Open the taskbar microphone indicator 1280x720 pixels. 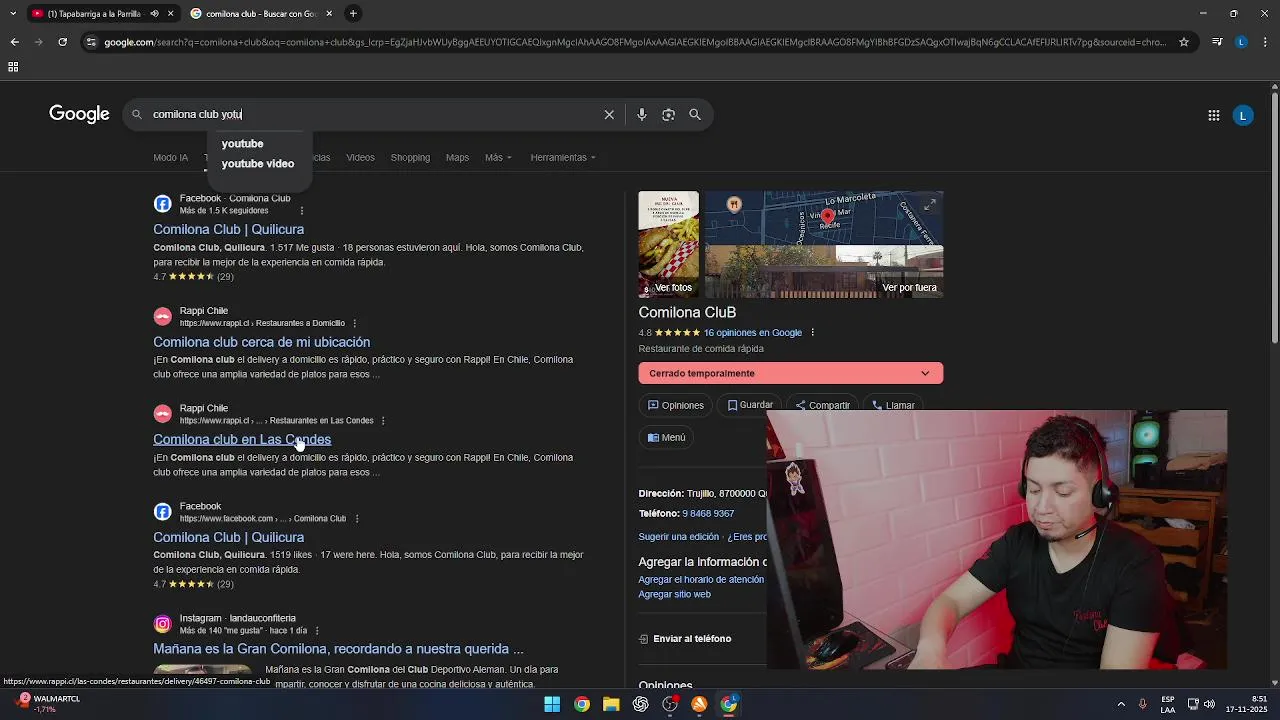[x=1143, y=704]
